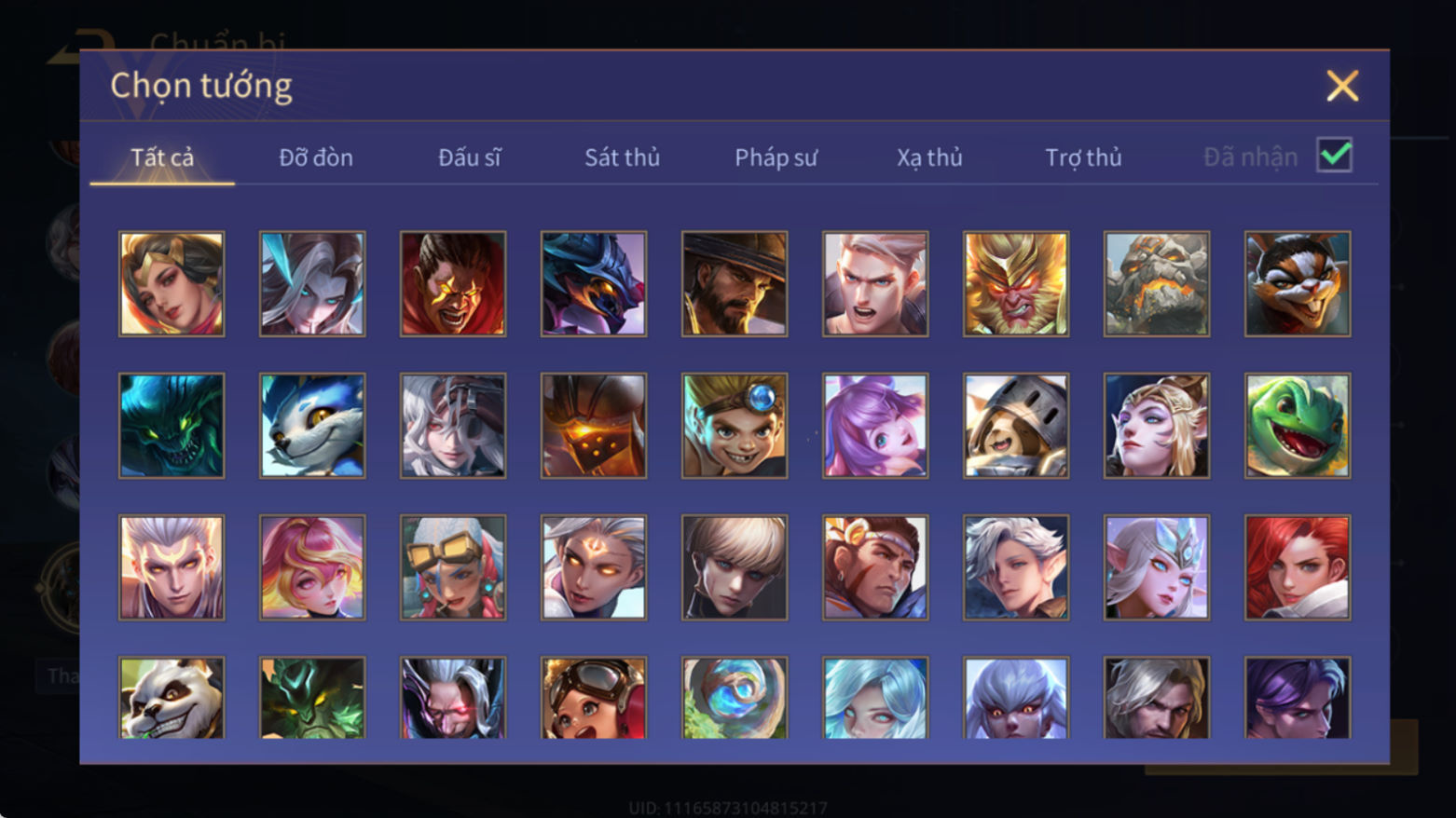Uncheck the Đã nhận checkbox
The width and height of the screenshot is (1456, 818).
tap(1334, 155)
